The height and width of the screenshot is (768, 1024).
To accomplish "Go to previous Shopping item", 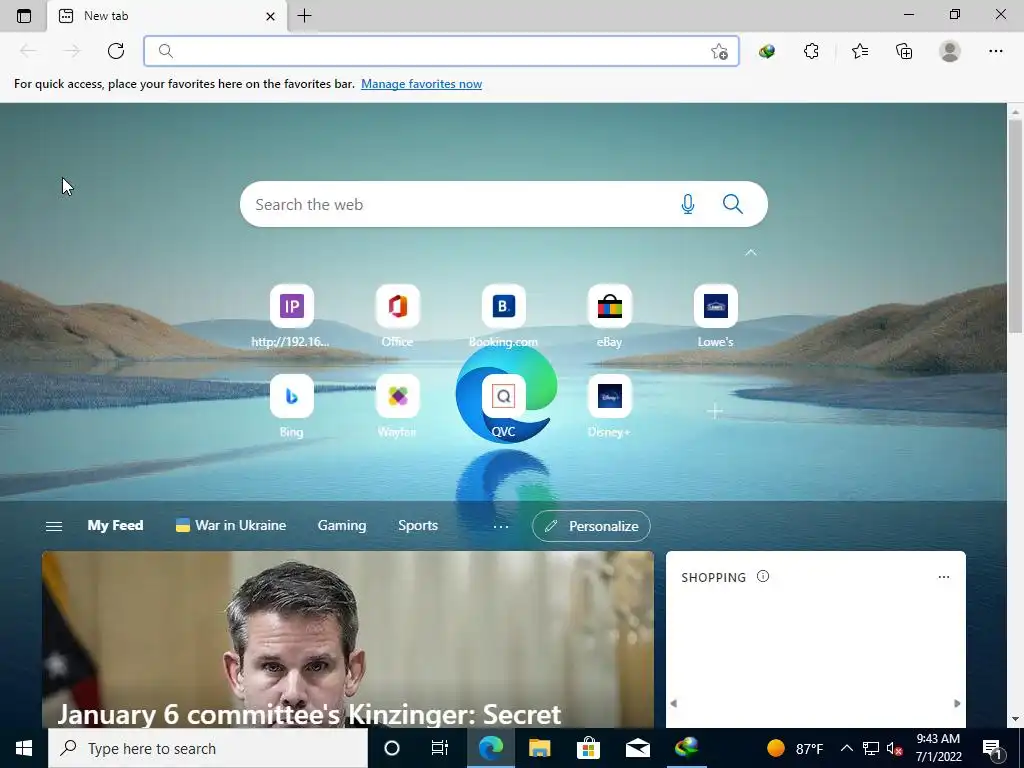I will tap(674, 703).
